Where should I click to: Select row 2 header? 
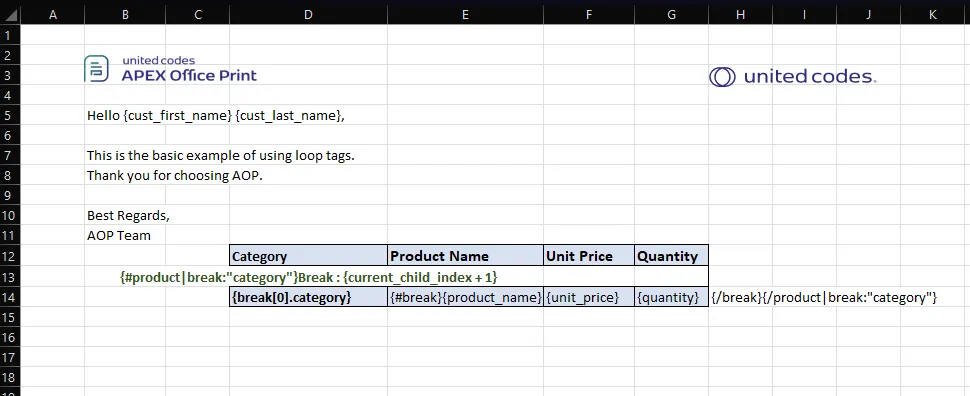[x=10, y=55]
